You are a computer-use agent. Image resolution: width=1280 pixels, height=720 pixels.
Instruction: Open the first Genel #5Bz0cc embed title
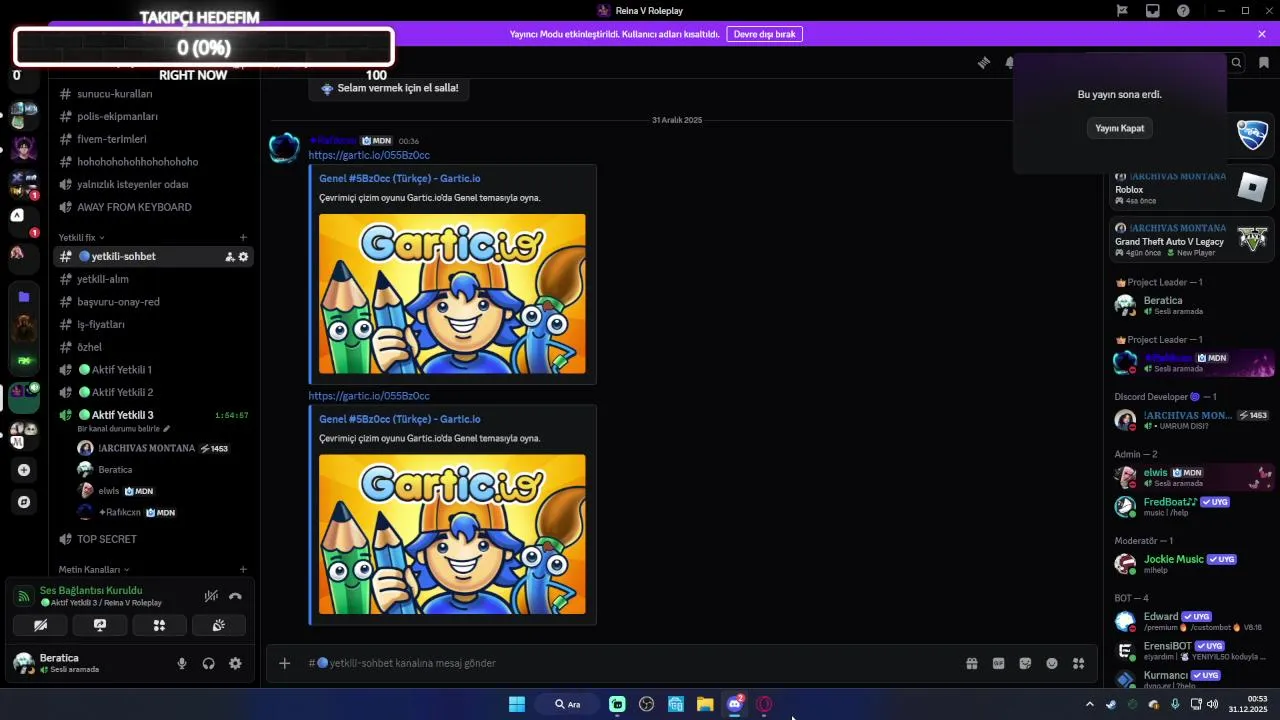pyautogui.click(x=400, y=178)
